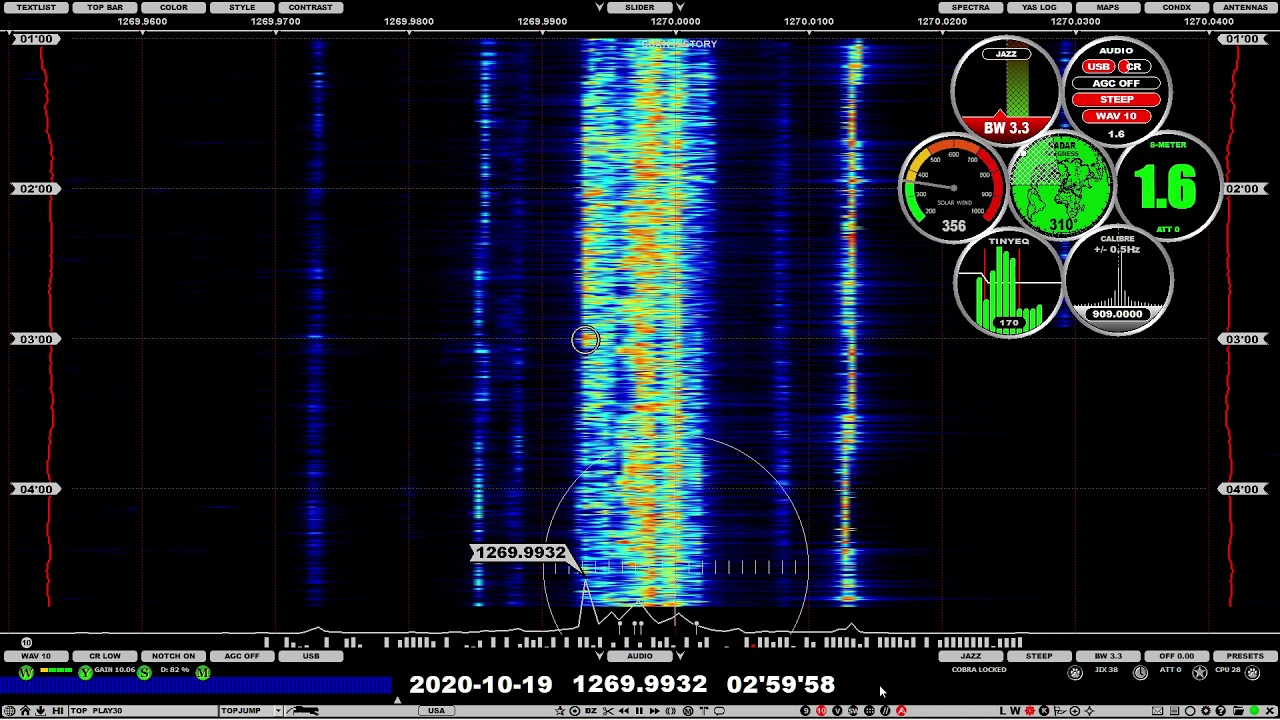Image resolution: width=1280 pixels, height=720 pixels.
Task: Click the star badge icon next to ATT 0
Action: [1199, 673]
